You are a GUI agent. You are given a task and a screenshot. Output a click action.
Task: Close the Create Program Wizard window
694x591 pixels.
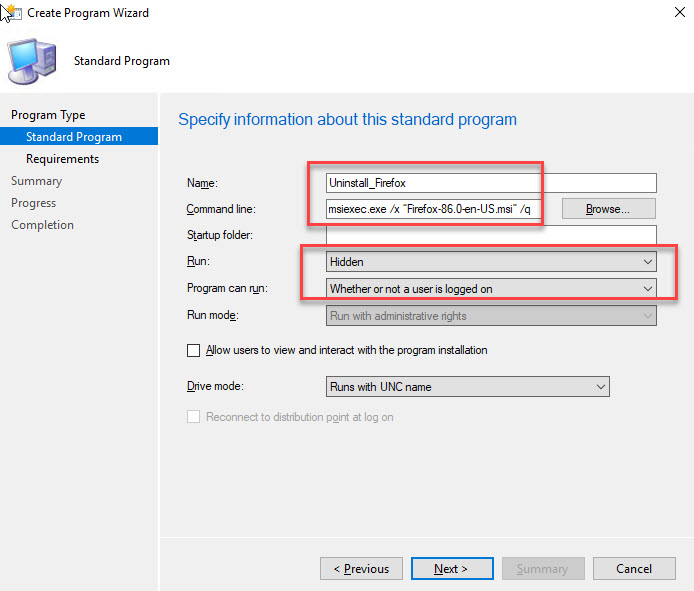[672, 13]
